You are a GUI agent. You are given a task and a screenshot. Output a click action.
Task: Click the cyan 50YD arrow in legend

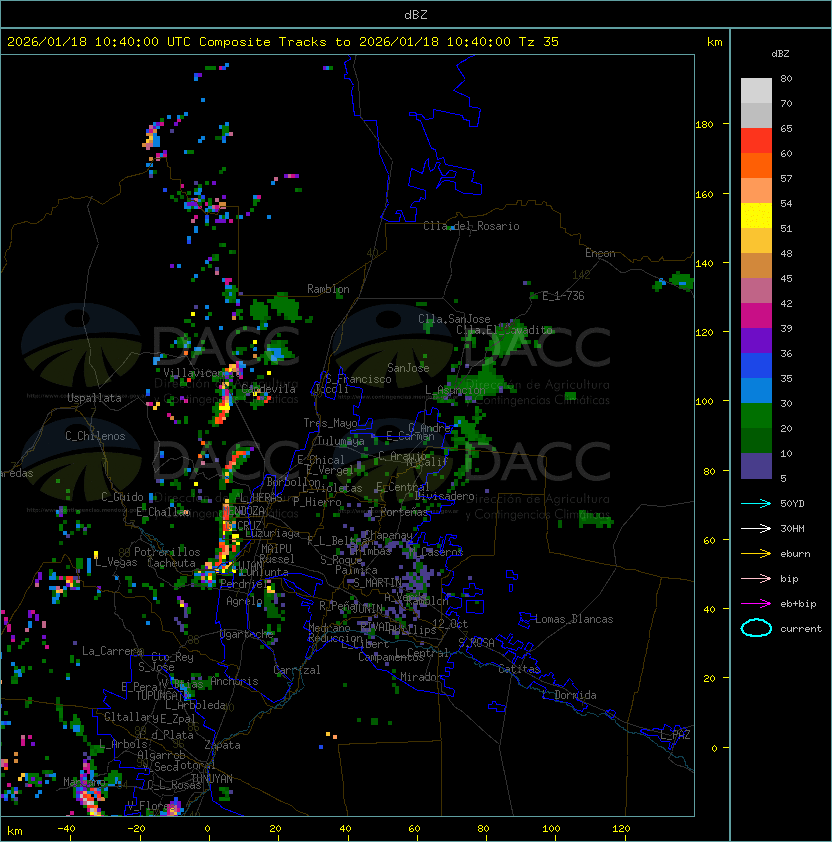tap(756, 503)
